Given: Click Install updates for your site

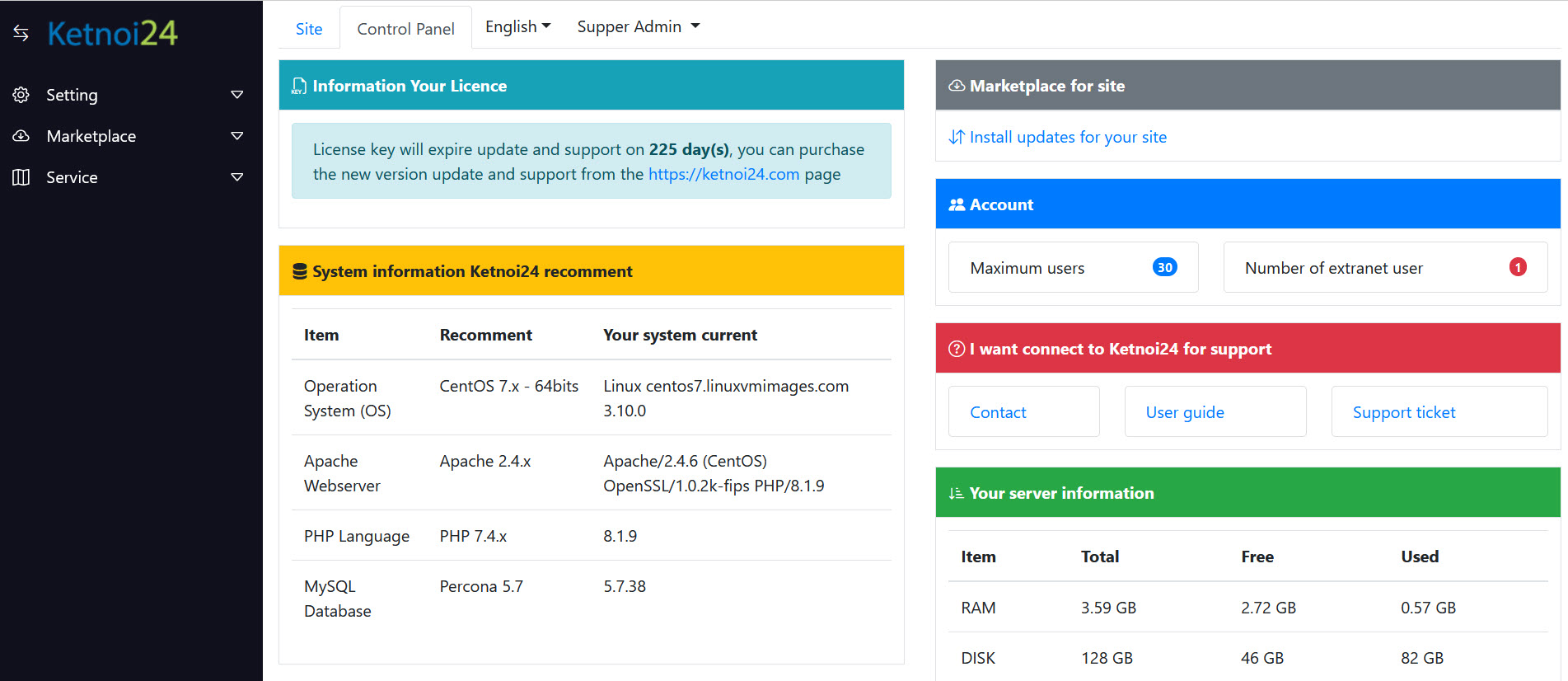Looking at the screenshot, I should pyautogui.click(x=1068, y=137).
